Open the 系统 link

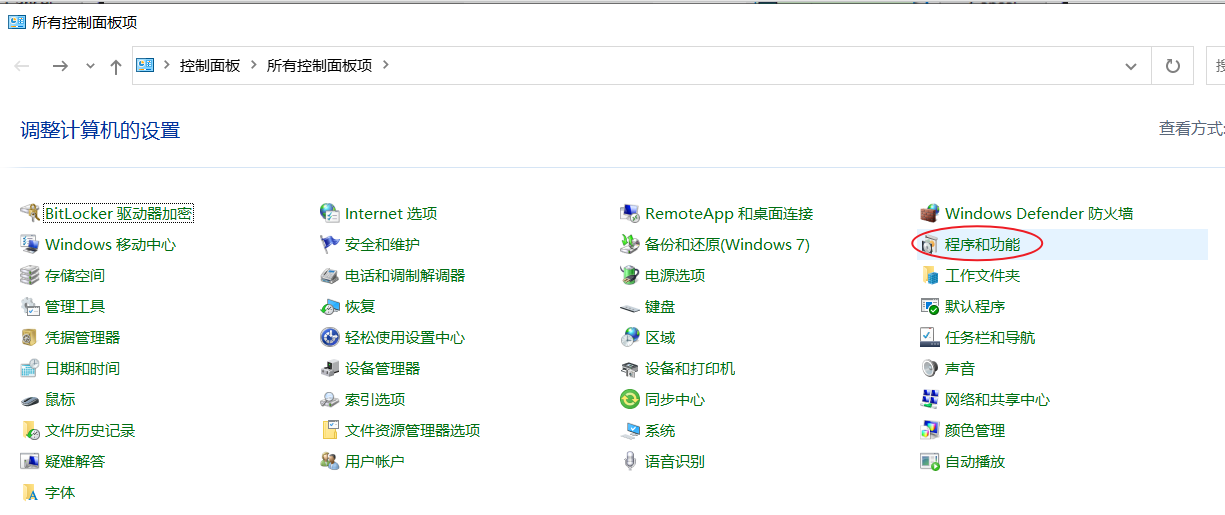(660, 430)
